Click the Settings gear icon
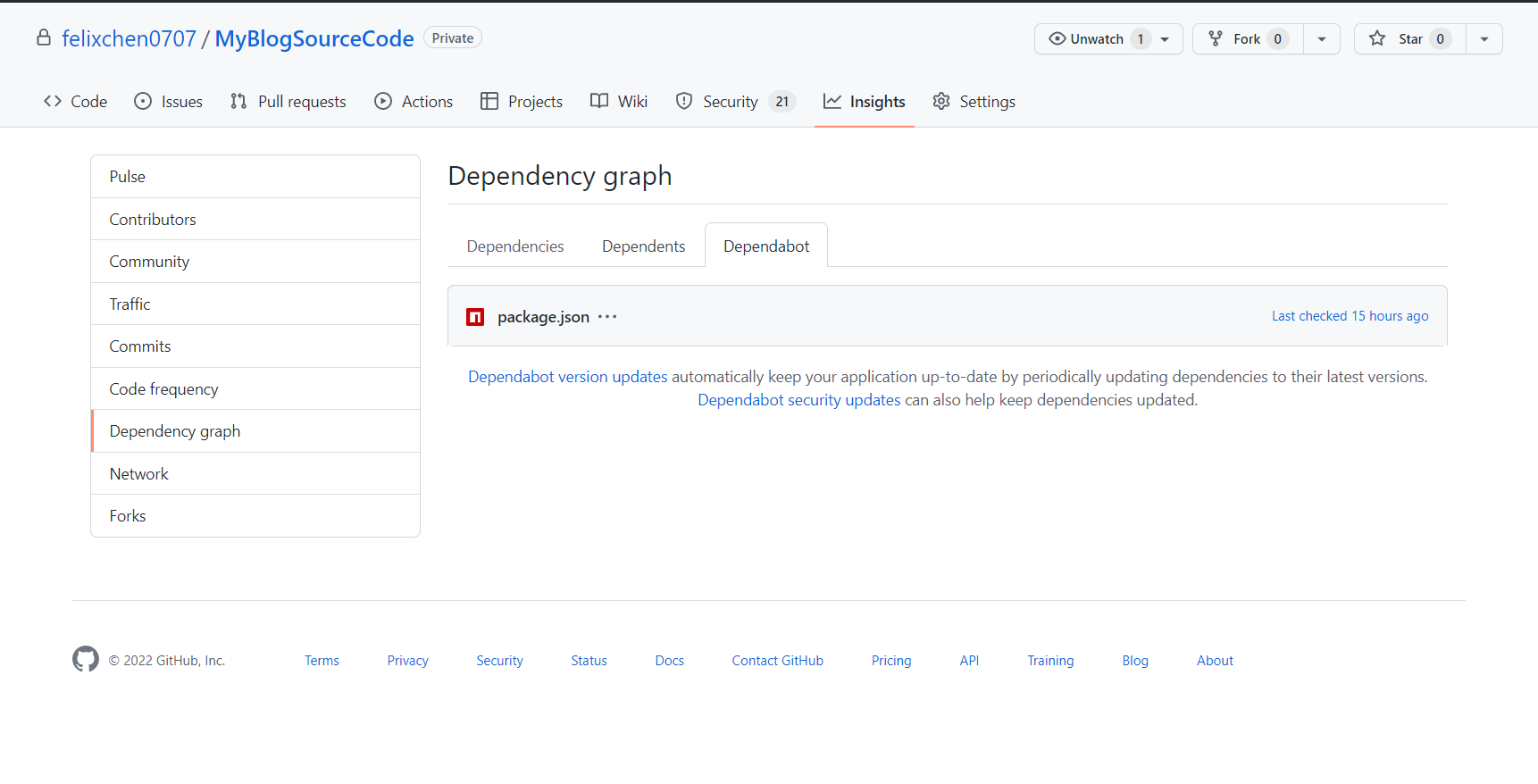1538x784 pixels. point(941,101)
